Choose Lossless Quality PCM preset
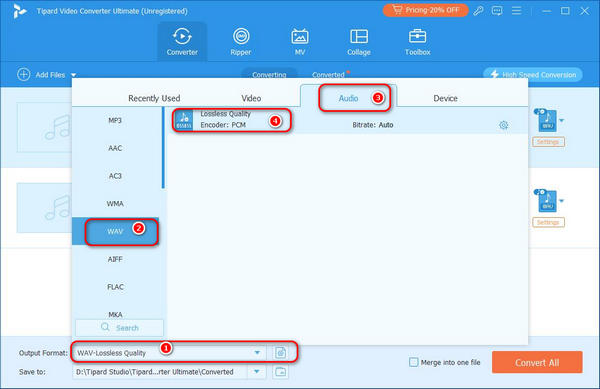Viewport: 600px width, 389px height. click(346, 120)
